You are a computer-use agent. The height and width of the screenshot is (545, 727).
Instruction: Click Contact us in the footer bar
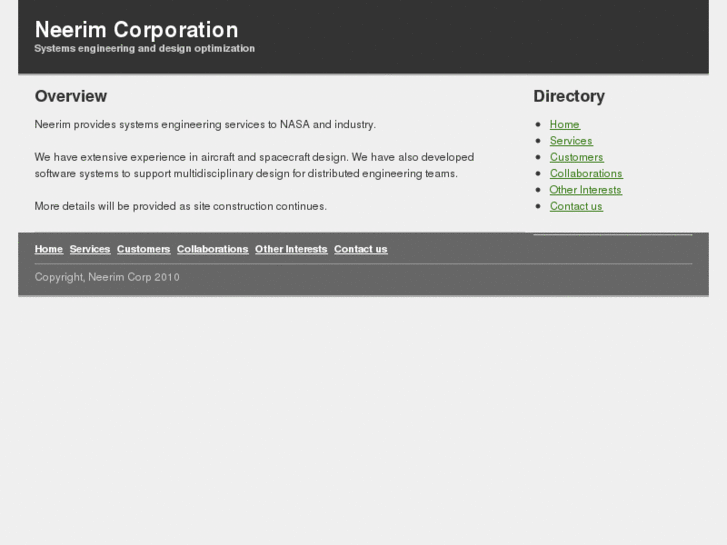pyautogui.click(x=361, y=249)
